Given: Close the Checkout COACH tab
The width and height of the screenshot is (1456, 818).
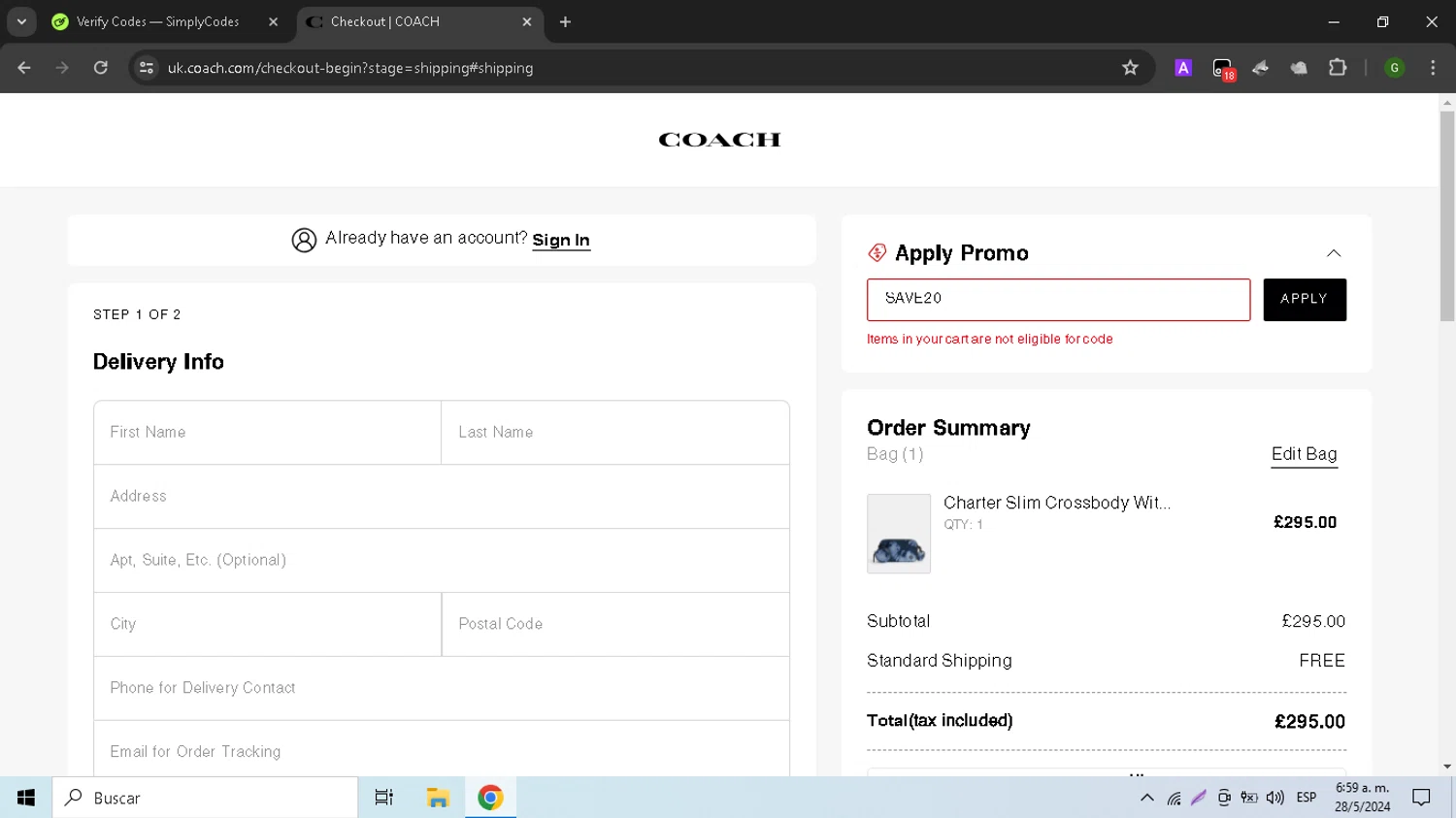Looking at the screenshot, I should tap(527, 21).
